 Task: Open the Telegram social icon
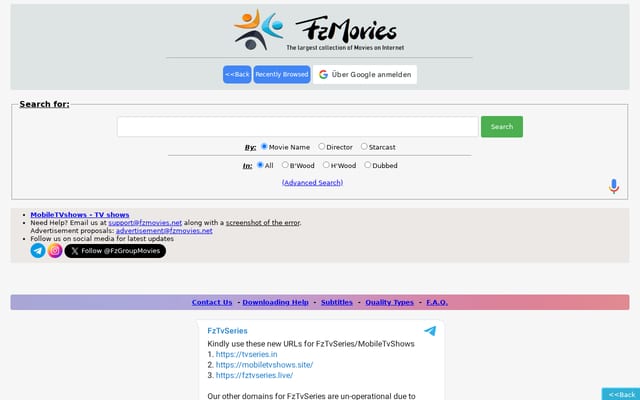click(38, 251)
